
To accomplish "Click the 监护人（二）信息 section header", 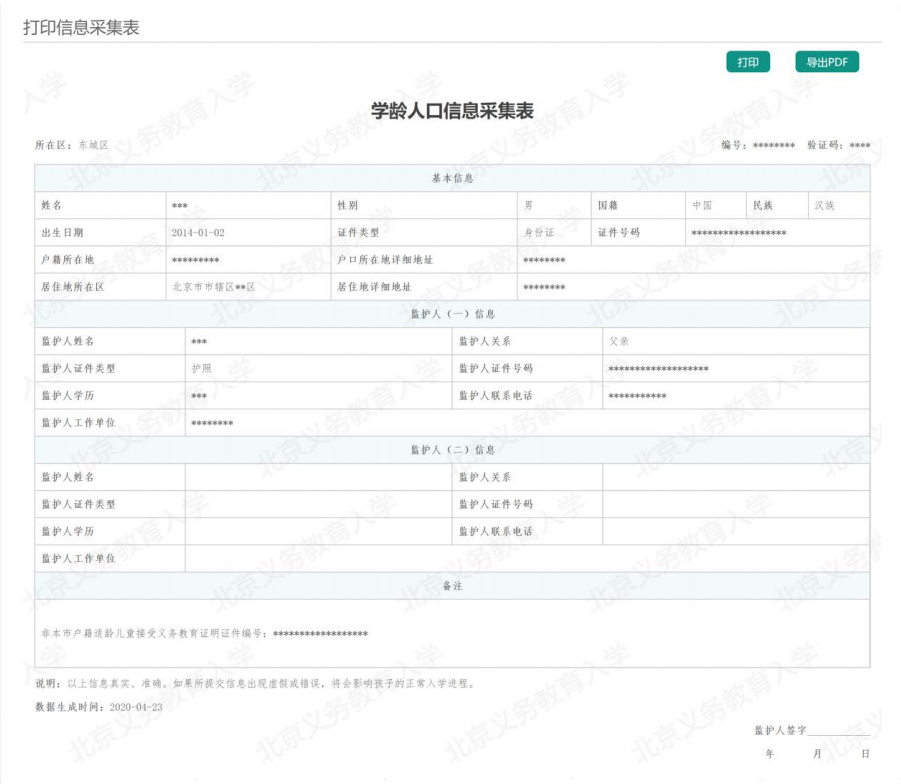I will [x=452, y=450].
